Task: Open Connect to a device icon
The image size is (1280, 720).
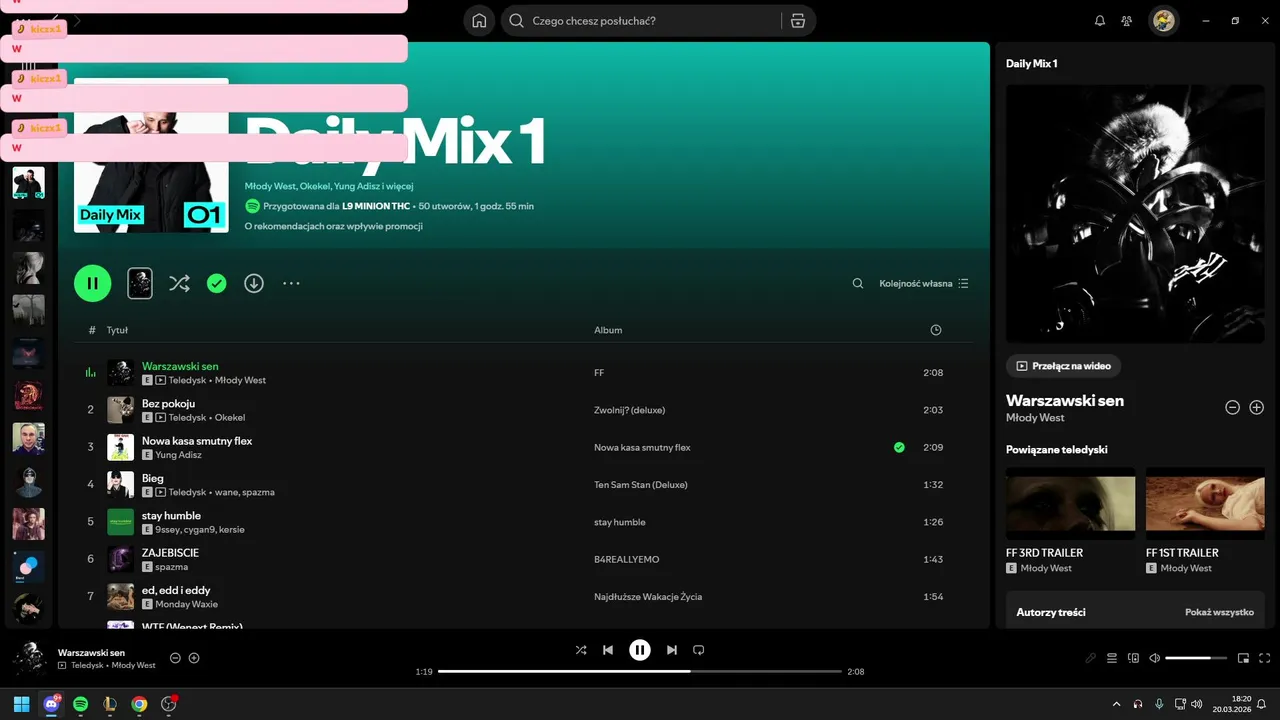Action: click(1133, 658)
